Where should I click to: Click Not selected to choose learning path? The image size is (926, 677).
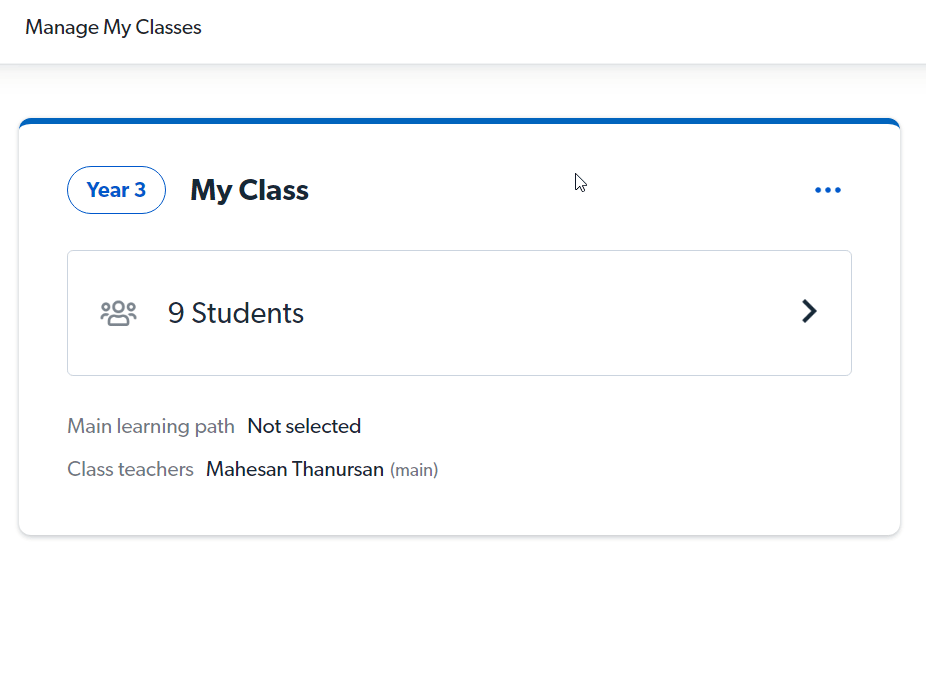(304, 426)
